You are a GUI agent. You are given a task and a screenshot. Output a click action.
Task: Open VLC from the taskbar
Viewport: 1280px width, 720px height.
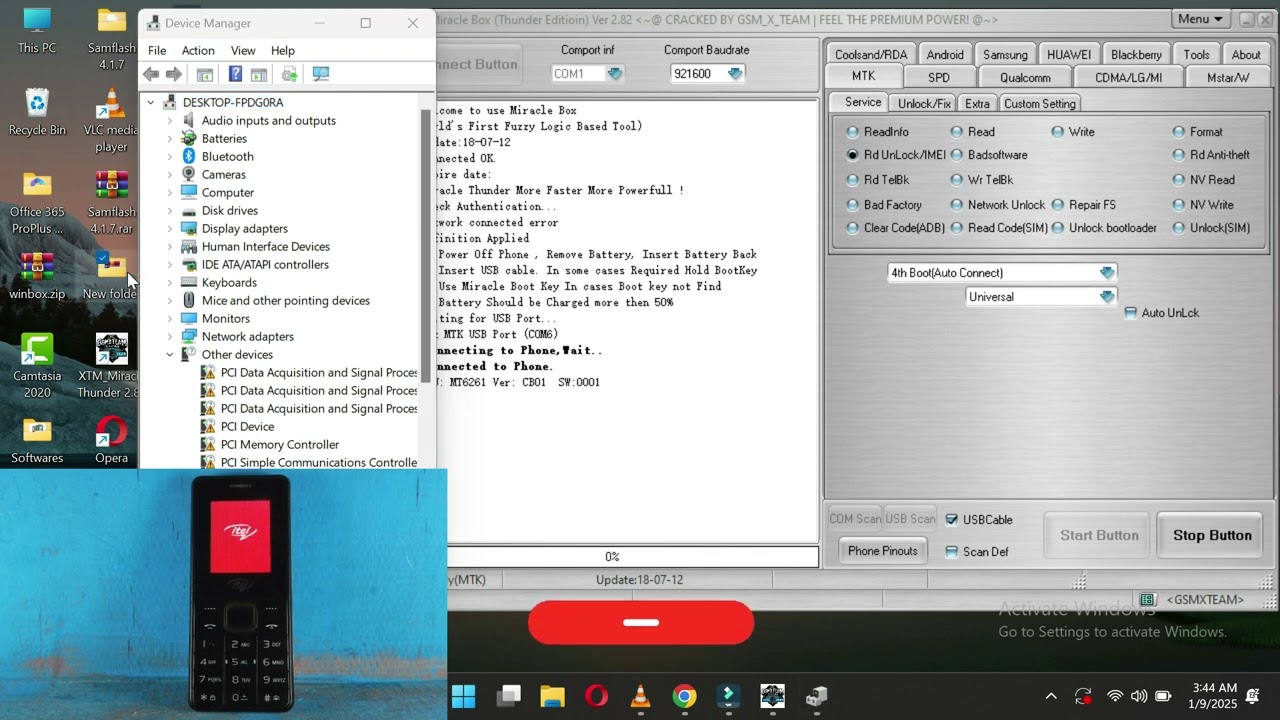coord(640,696)
